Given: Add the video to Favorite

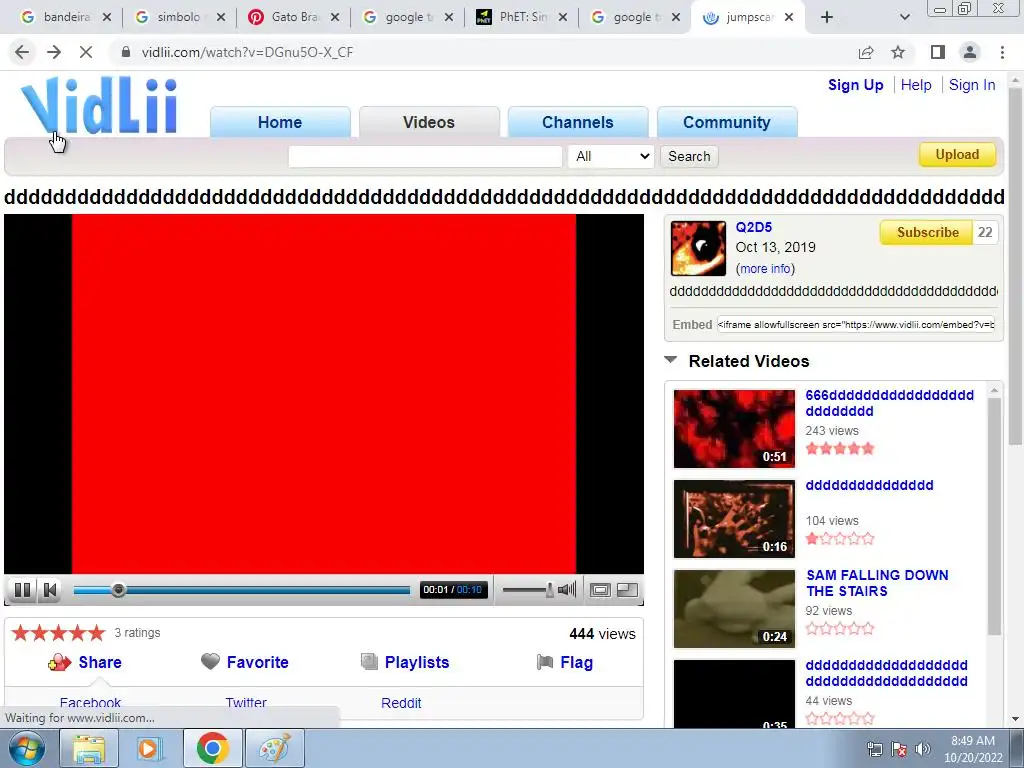Looking at the screenshot, I should [x=244, y=662].
